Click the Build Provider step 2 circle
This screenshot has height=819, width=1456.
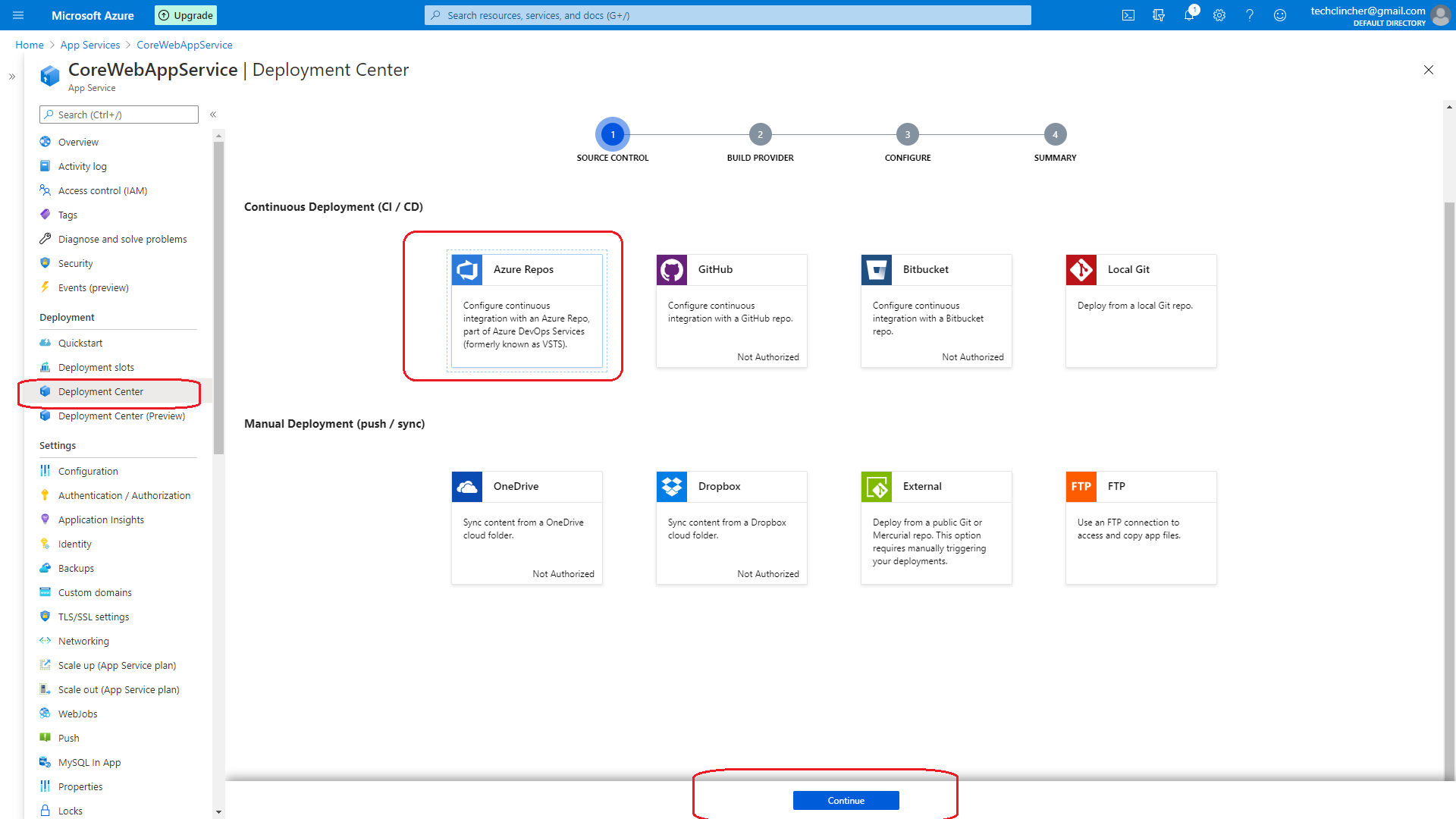coord(760,134)
